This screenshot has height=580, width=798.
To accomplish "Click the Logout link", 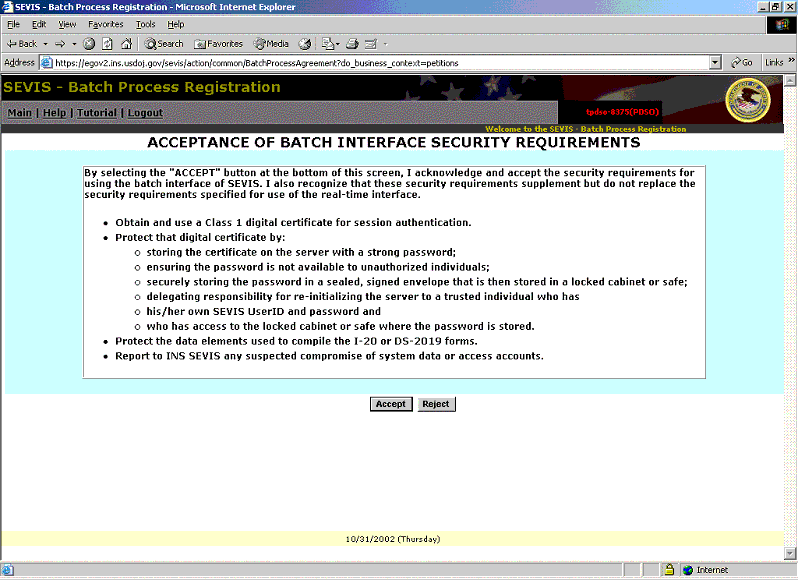I will [145, 112].
